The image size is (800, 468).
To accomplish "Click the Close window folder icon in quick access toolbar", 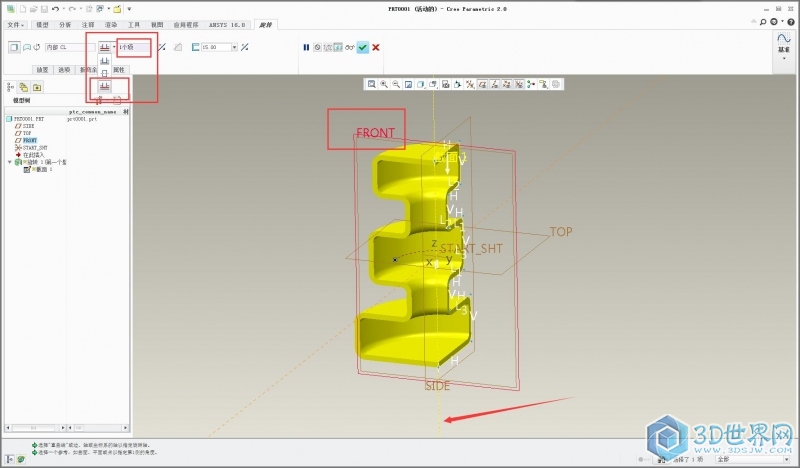I will [117, 9].
